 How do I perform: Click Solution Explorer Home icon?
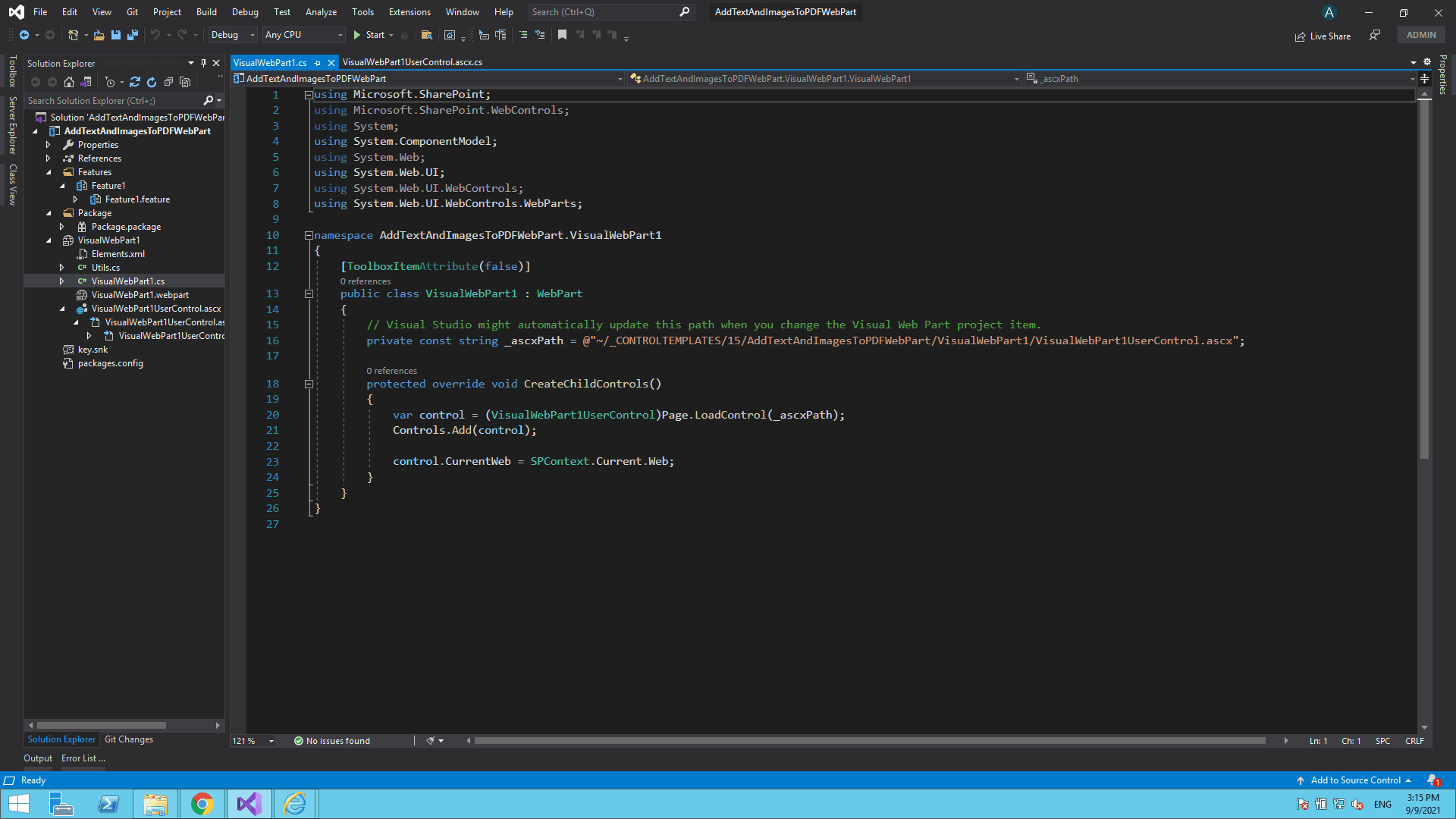tap(69, 82)
